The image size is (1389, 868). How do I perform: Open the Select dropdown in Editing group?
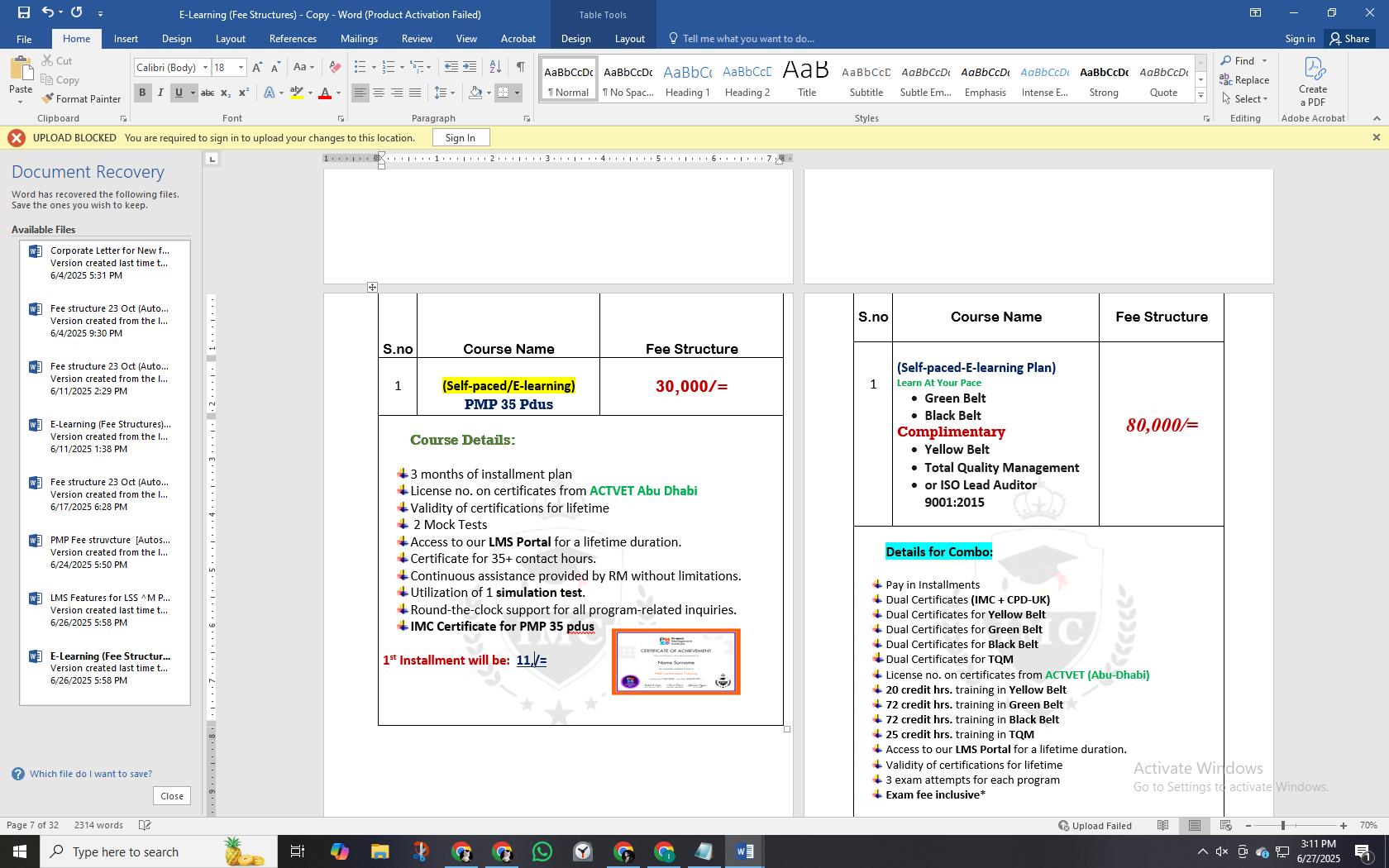[1244, 99]
